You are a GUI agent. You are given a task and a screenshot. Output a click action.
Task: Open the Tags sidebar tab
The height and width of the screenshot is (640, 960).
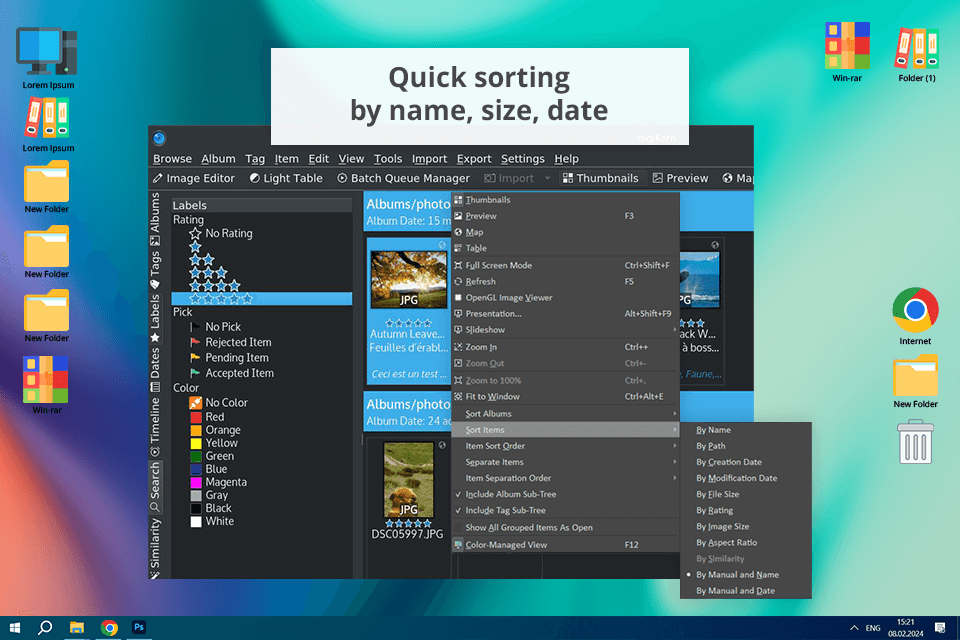point(155,269)
